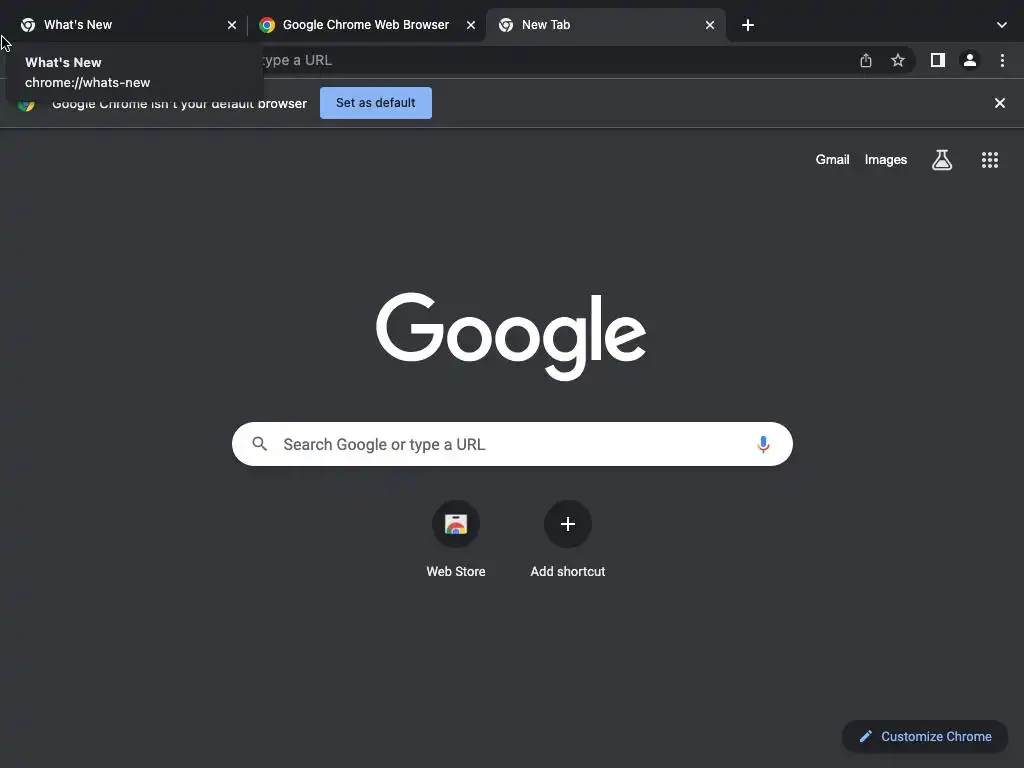The image size is (1024, 768).
Task: Start voice search with microphone icon
Action: coord(763,444)
